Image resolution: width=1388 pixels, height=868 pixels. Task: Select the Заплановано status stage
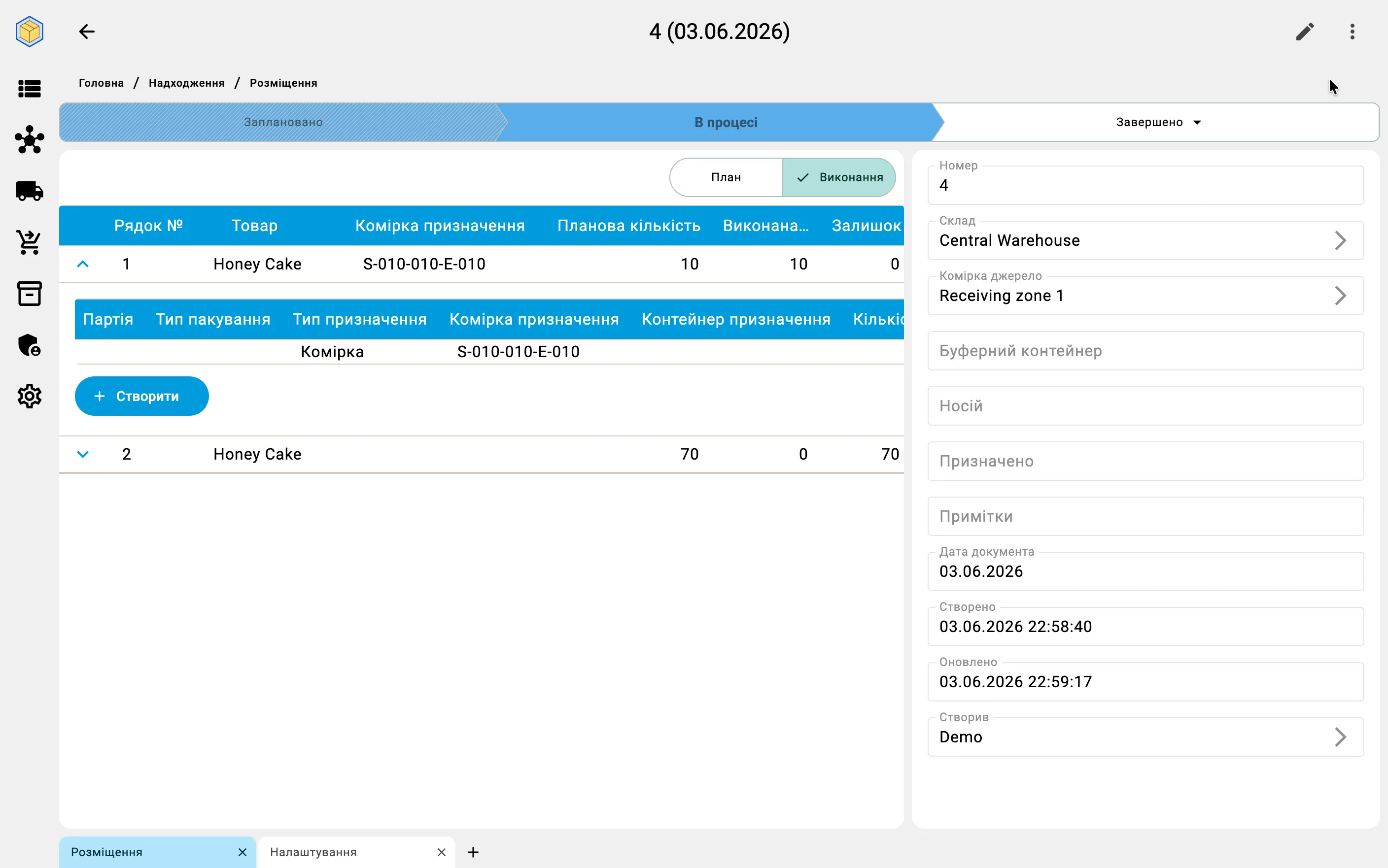click(x=283, y=122)
